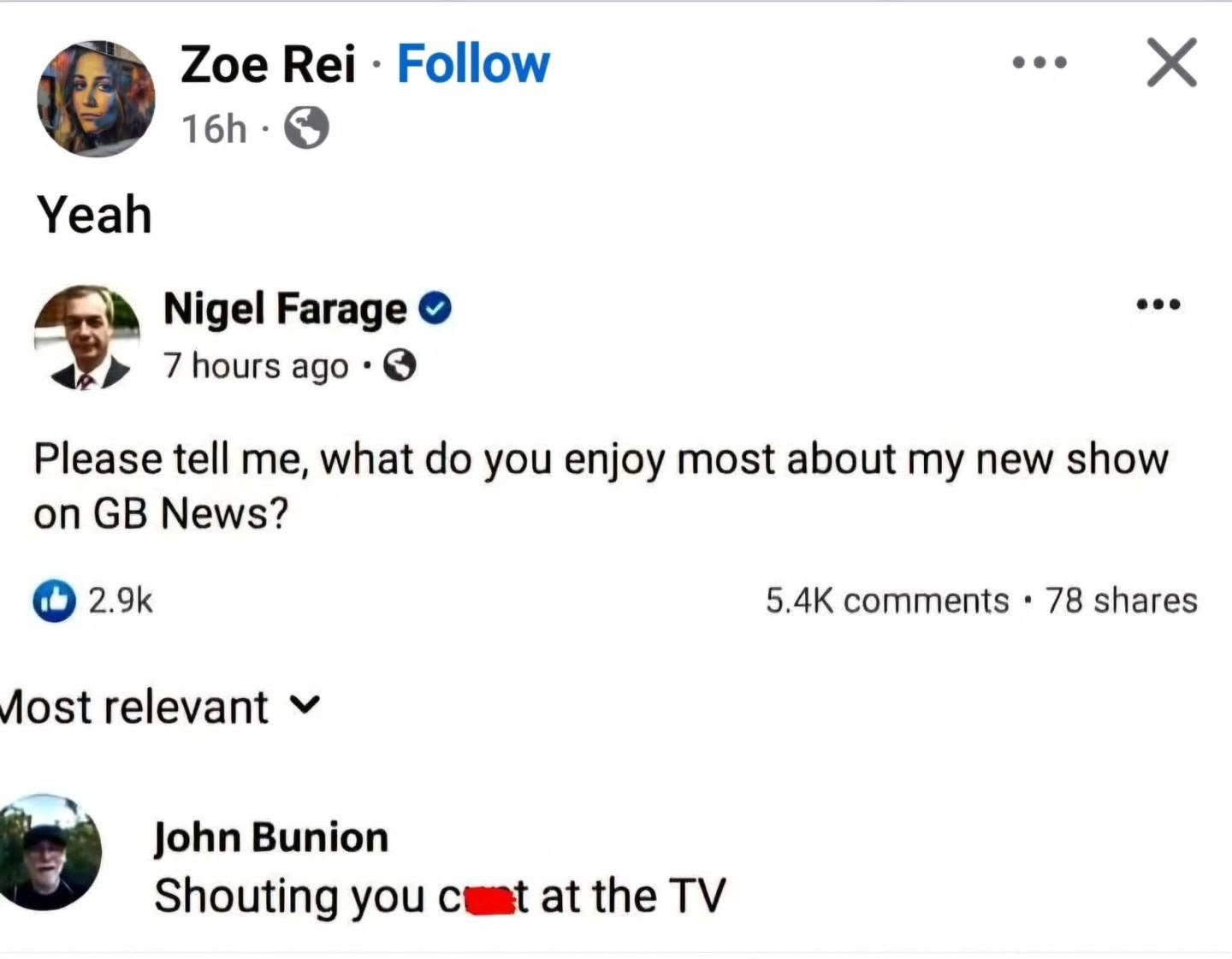Click the public globe icon beside 16h
This screenshot has width=1232, height=959.
point(306,128)
